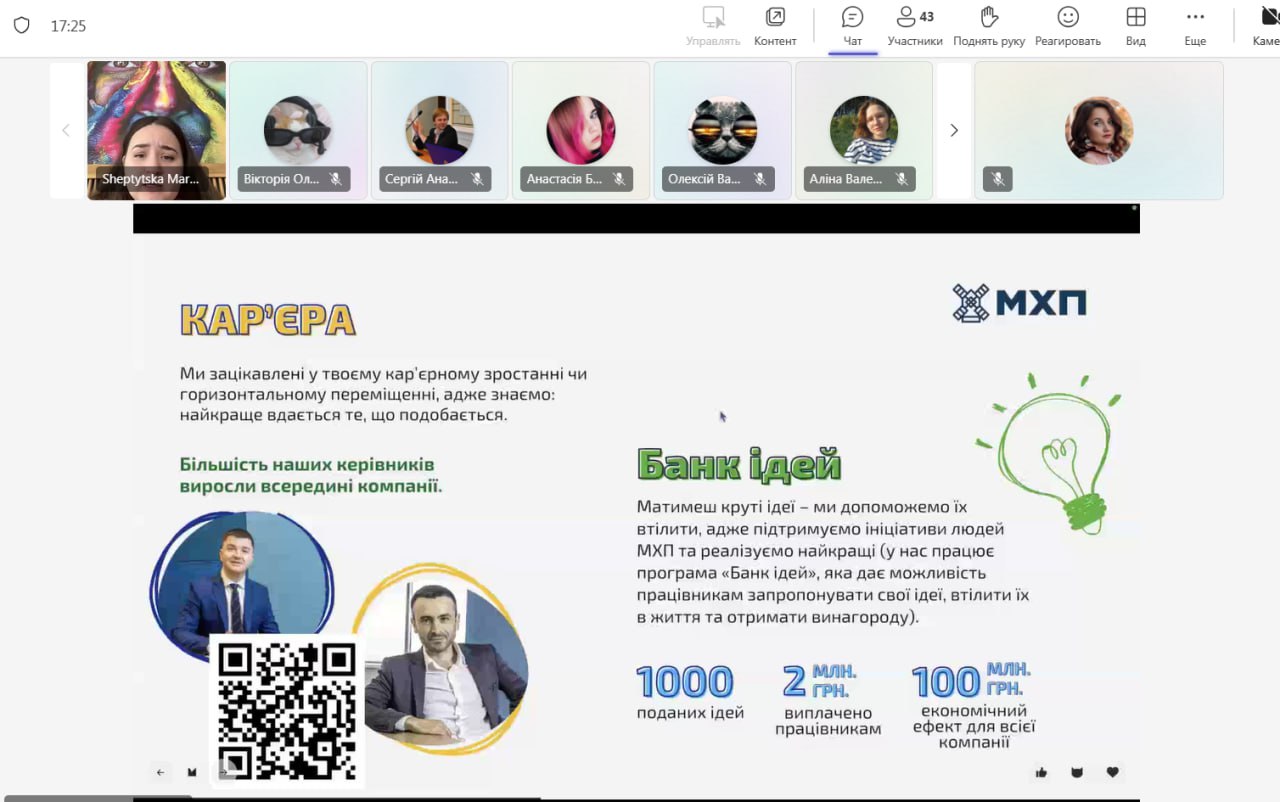Click the 1000 поданих ідей figure

[x=689, y=691]
